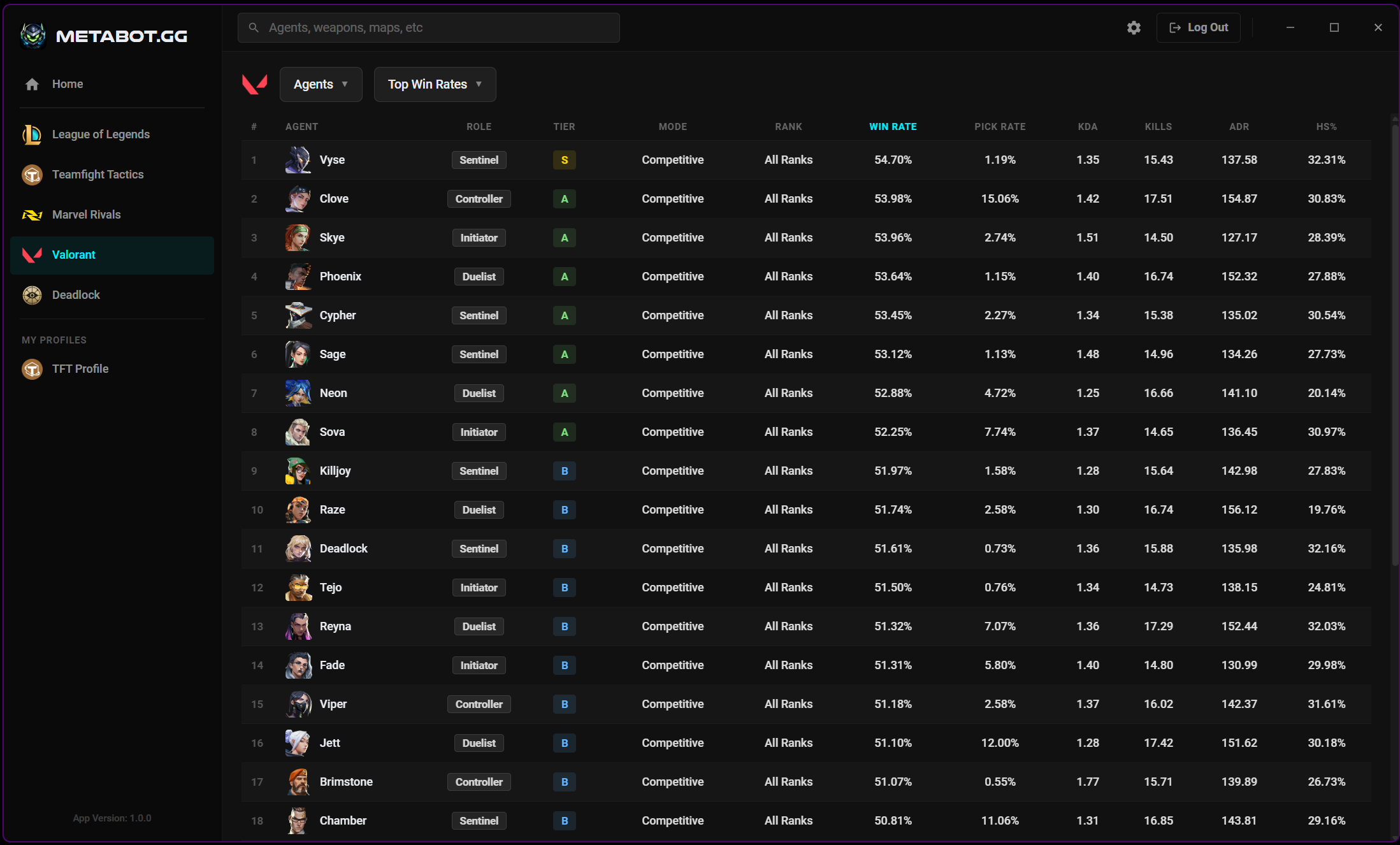Click Vyse's agent portrait
The height and width of the screenshot is (845, 1400).
298,160
